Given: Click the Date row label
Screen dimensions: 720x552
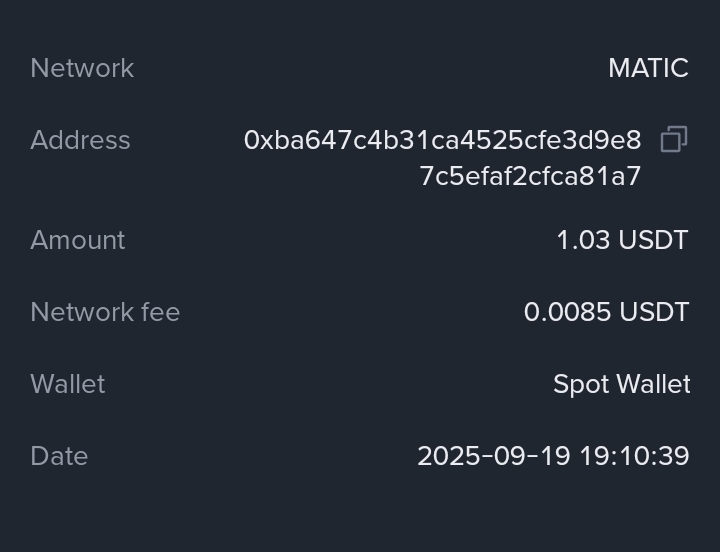Looking at the screenshot, I should click(59, 456).
